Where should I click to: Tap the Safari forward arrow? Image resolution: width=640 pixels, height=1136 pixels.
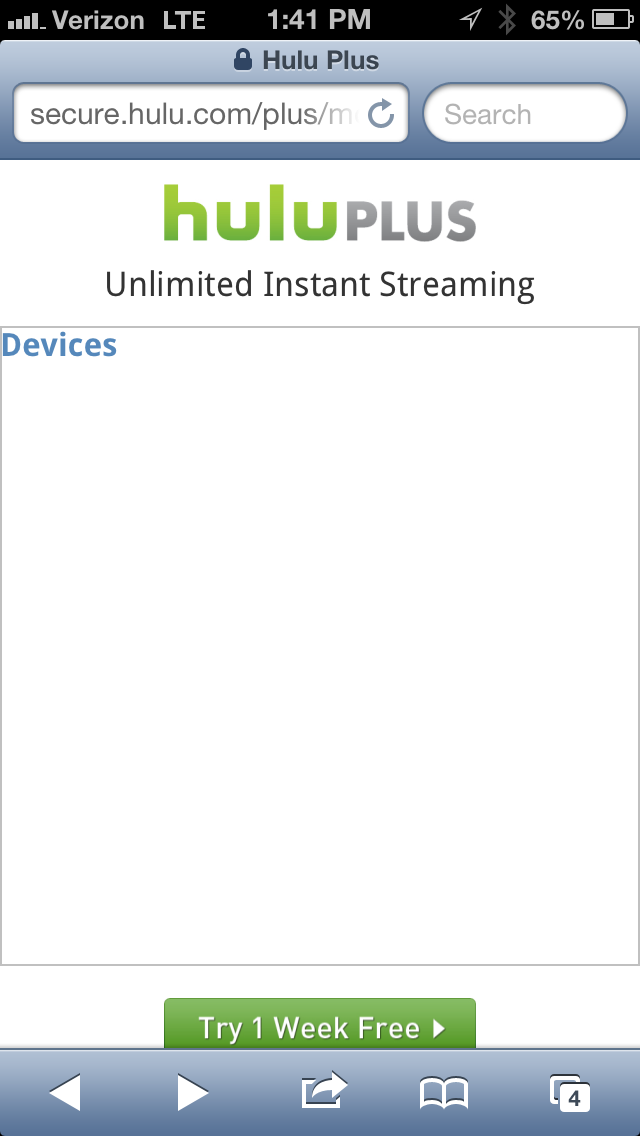coord(192,1092)
